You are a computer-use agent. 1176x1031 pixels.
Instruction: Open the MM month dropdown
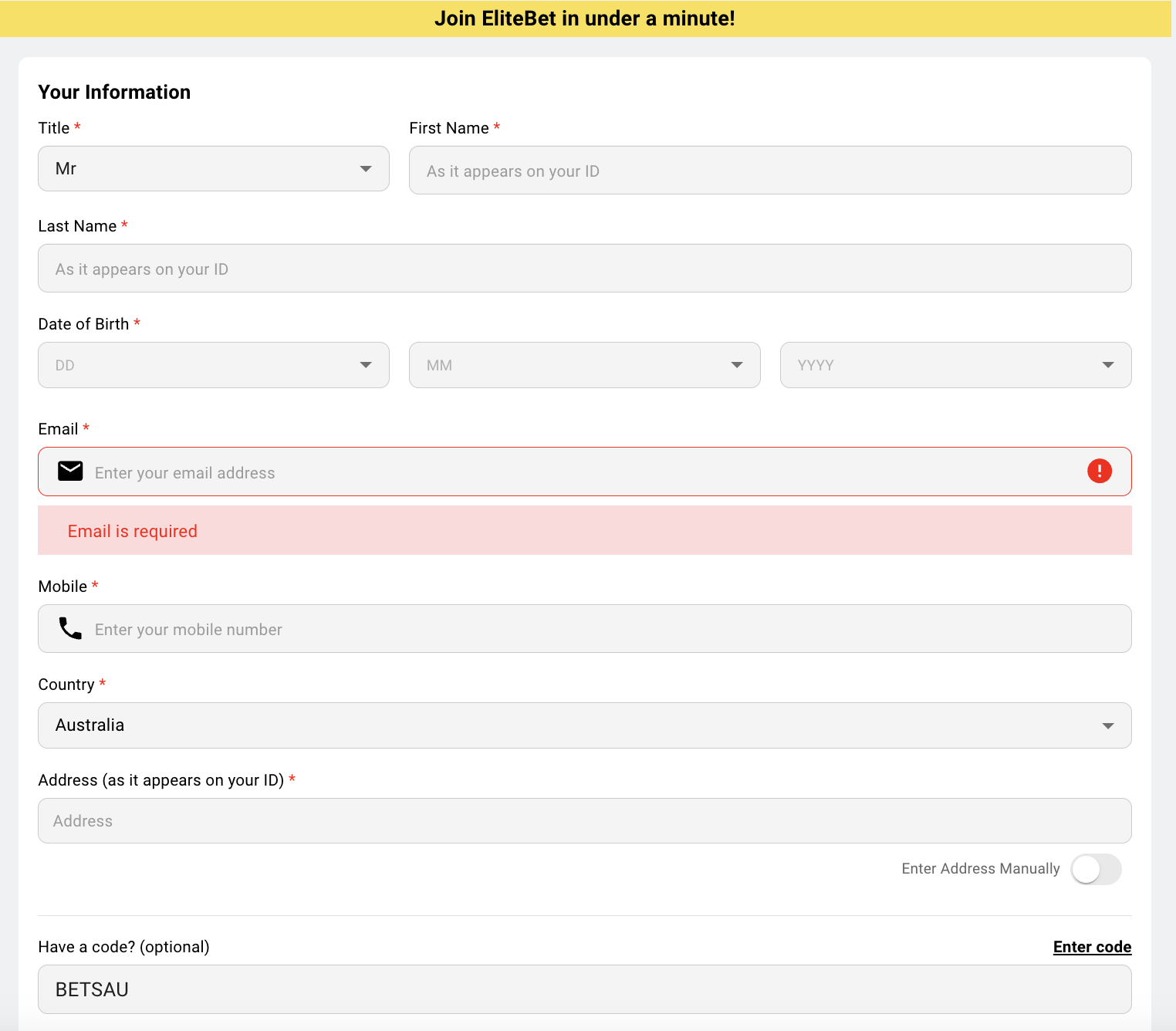(584, 365)
